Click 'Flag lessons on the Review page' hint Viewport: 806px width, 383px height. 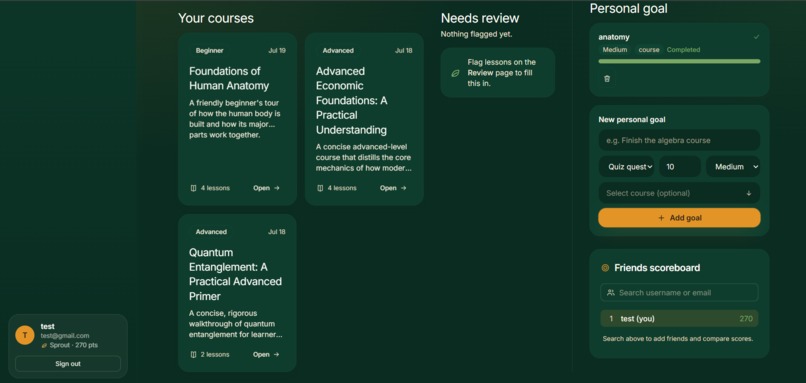pos(502,72)
